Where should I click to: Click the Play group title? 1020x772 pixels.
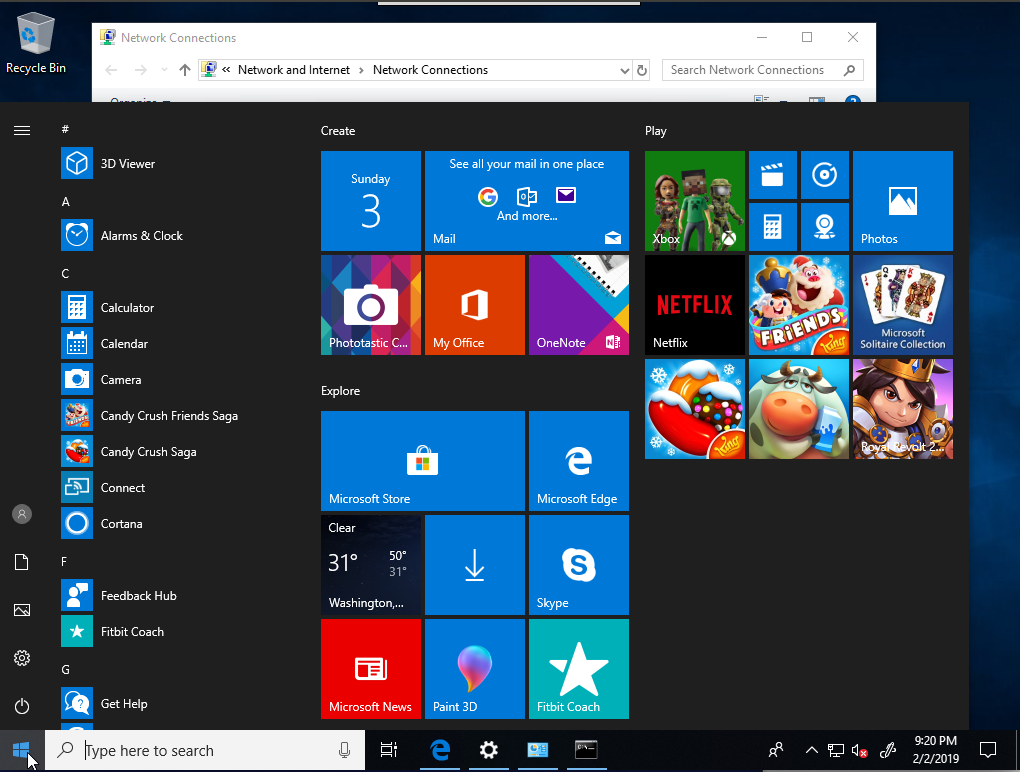[656, 131]
